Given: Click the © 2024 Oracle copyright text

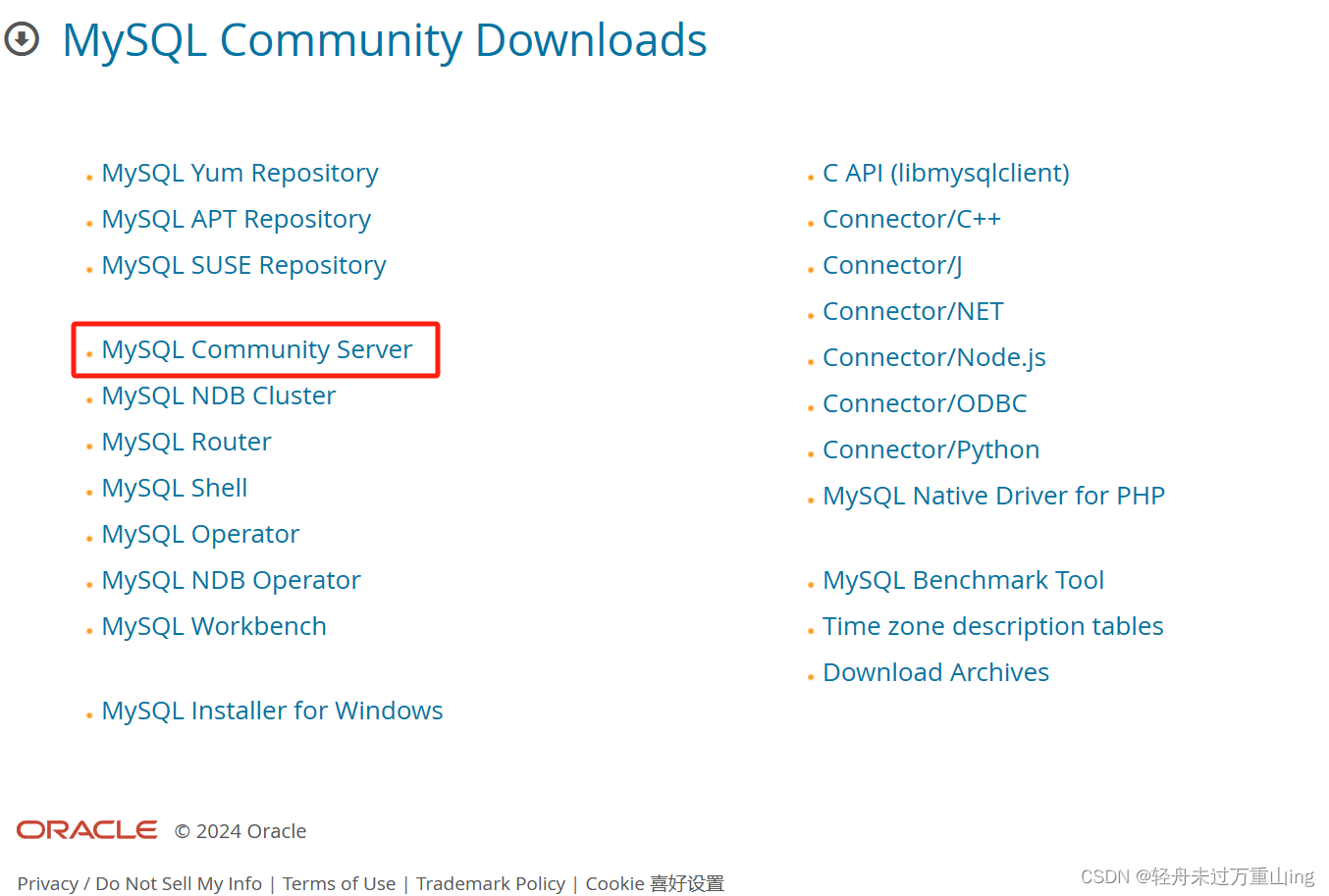Looking at the screenshot, I should (240, 831).
